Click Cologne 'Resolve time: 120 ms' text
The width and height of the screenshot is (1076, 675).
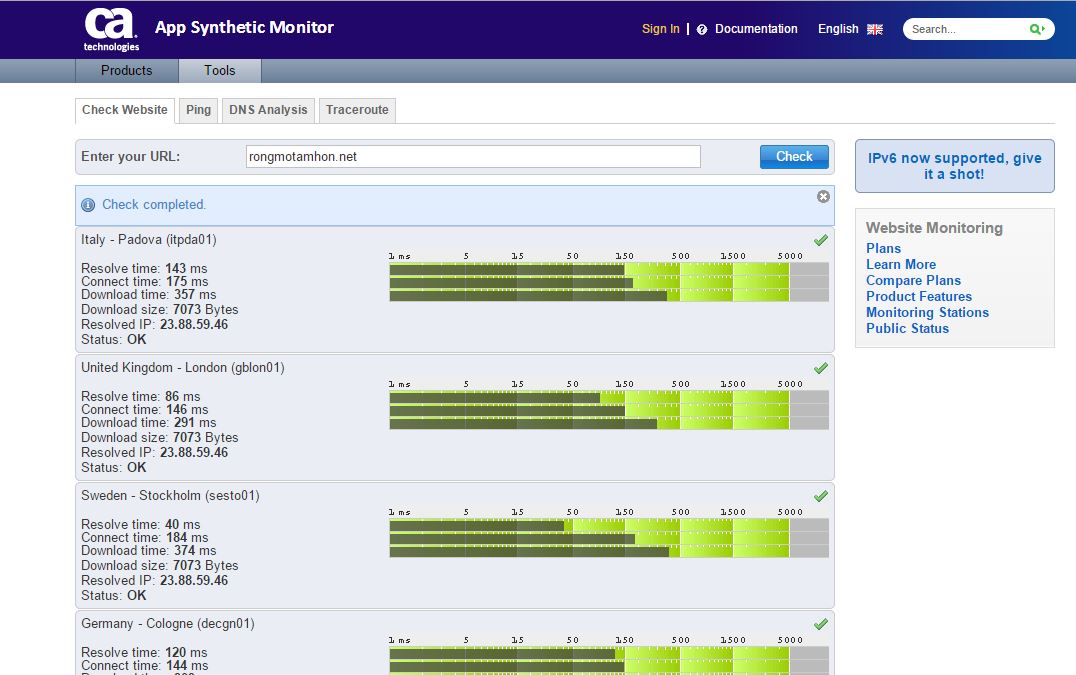[x=144, y=652]
